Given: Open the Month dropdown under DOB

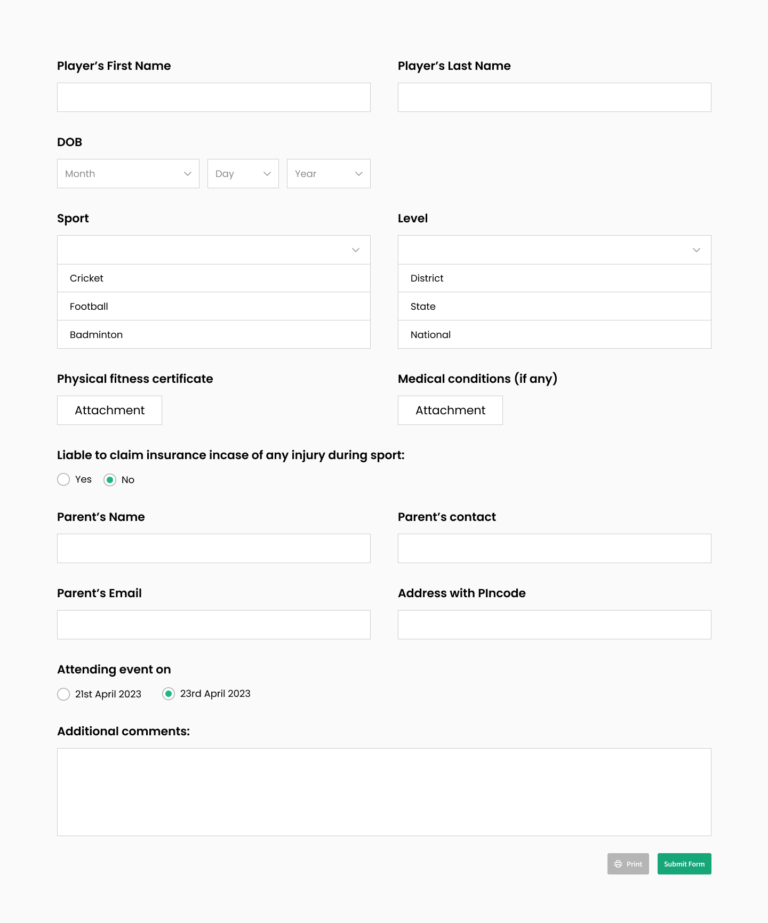Looking at the screenshot, I should 128,173.
